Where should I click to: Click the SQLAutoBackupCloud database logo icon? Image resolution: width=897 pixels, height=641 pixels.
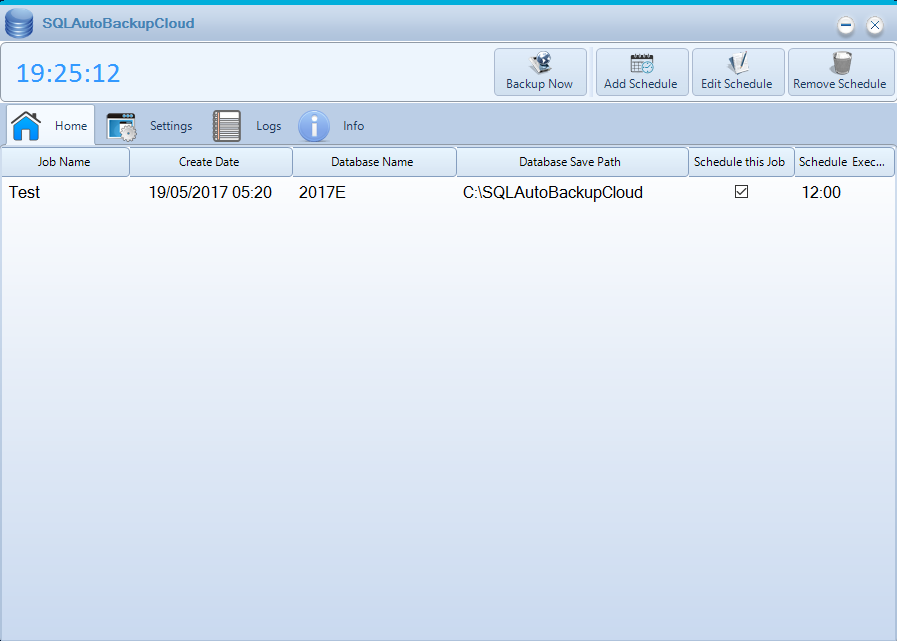[x=19, y=23]
